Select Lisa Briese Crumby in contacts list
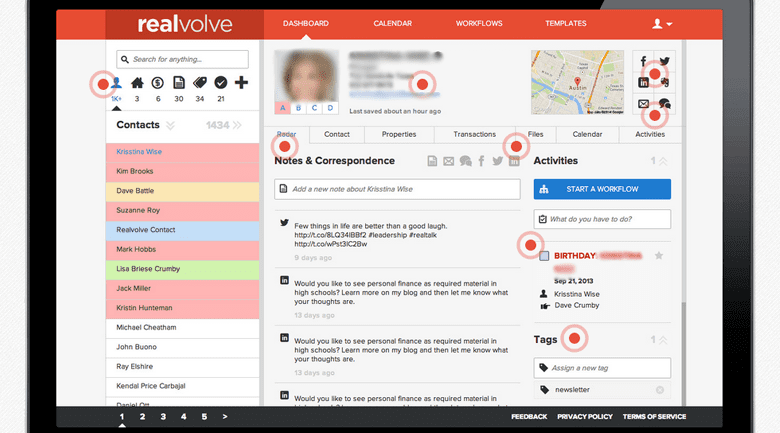 pos(183,269)
